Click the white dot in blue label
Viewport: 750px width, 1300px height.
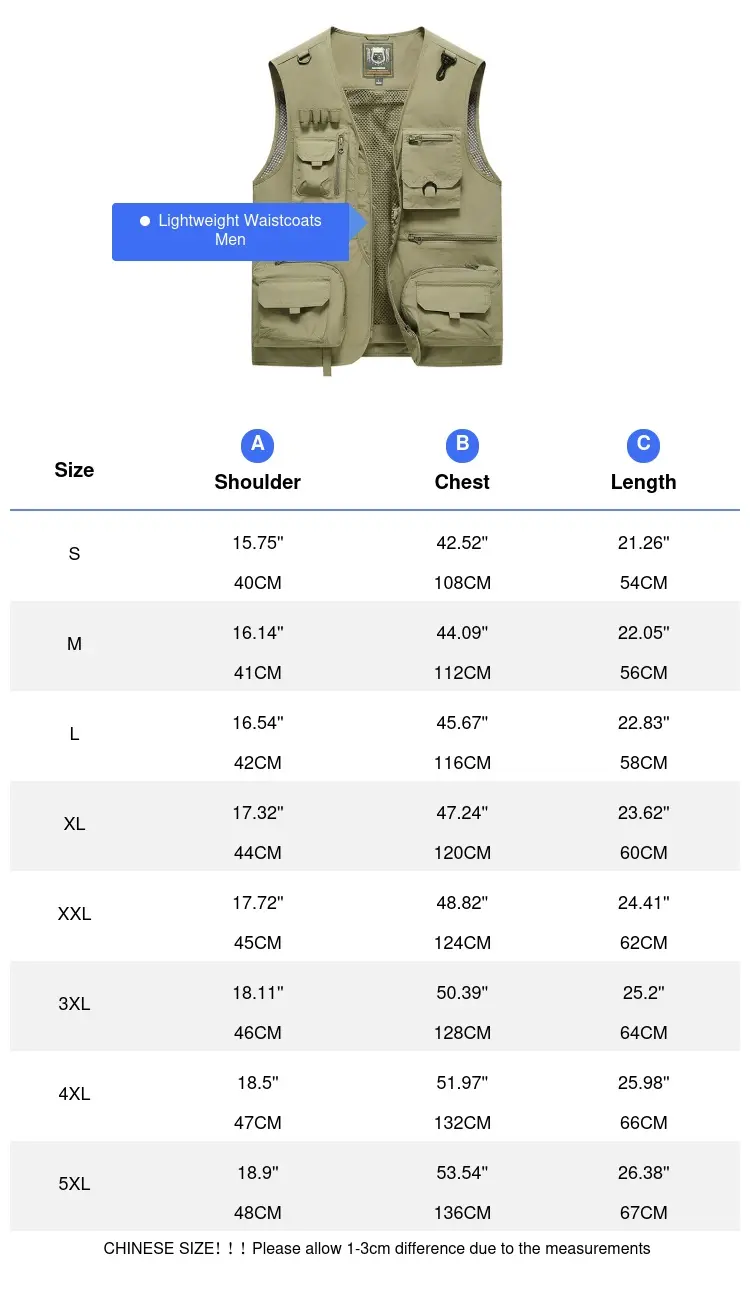[x=145, y=220]
